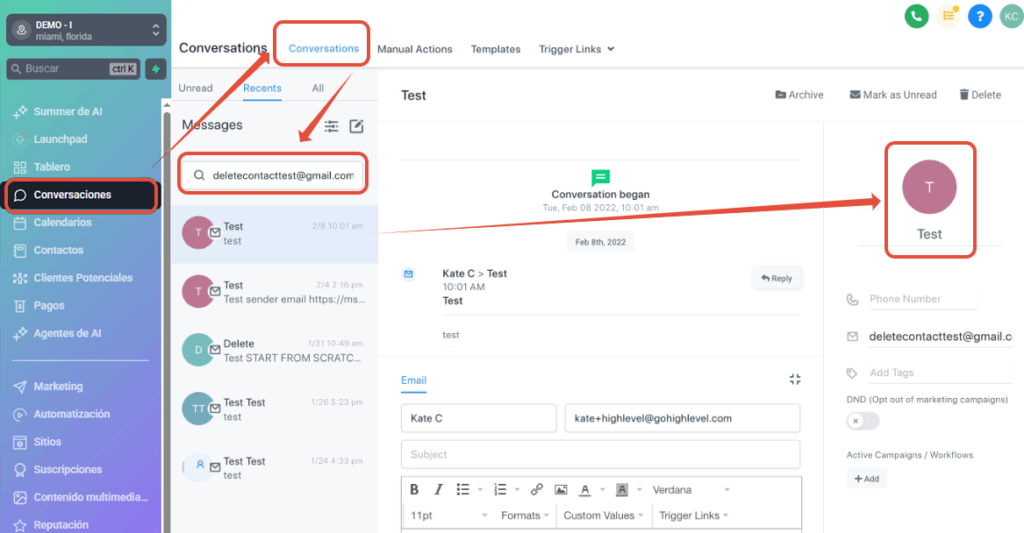Open the Manual Actions tab
This screenshot has width=1024, height=533.
[414, 49]
